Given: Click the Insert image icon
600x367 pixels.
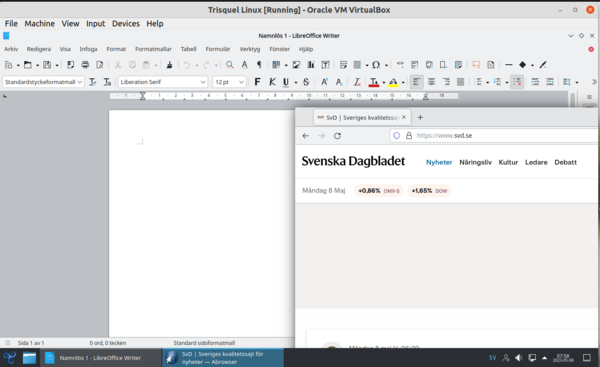Looking at the screenshot, I should click(296, 65).
